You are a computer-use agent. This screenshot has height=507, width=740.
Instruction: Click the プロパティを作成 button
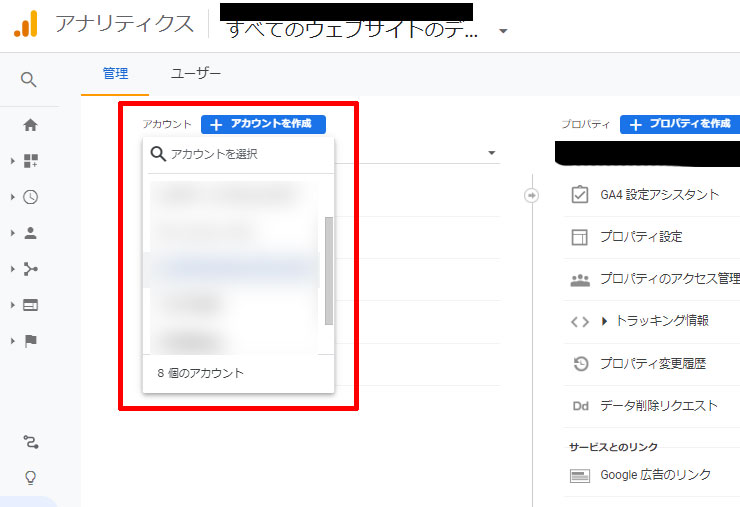click(x=680, y=124)
